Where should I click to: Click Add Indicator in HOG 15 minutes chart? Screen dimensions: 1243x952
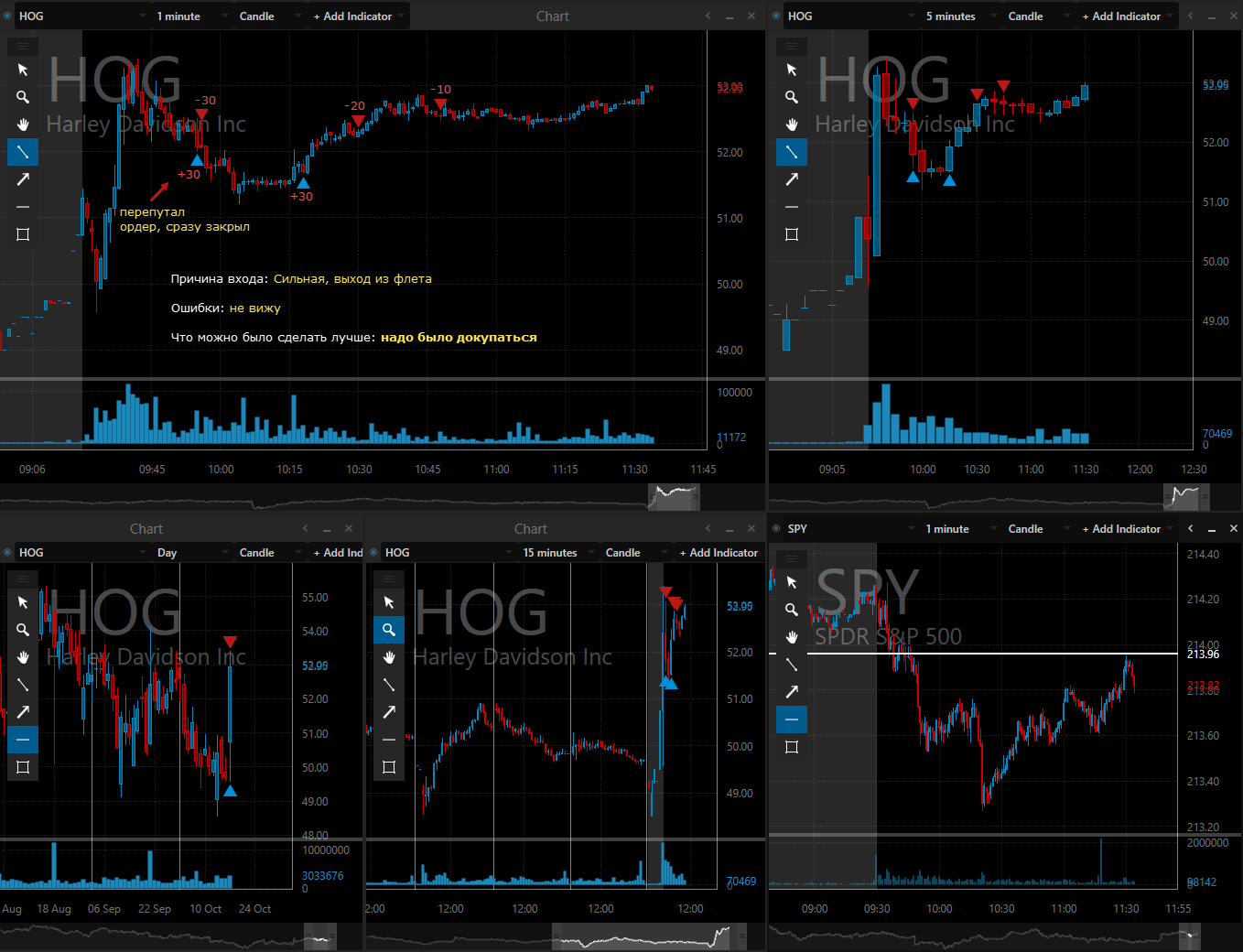tap(719, 552)
